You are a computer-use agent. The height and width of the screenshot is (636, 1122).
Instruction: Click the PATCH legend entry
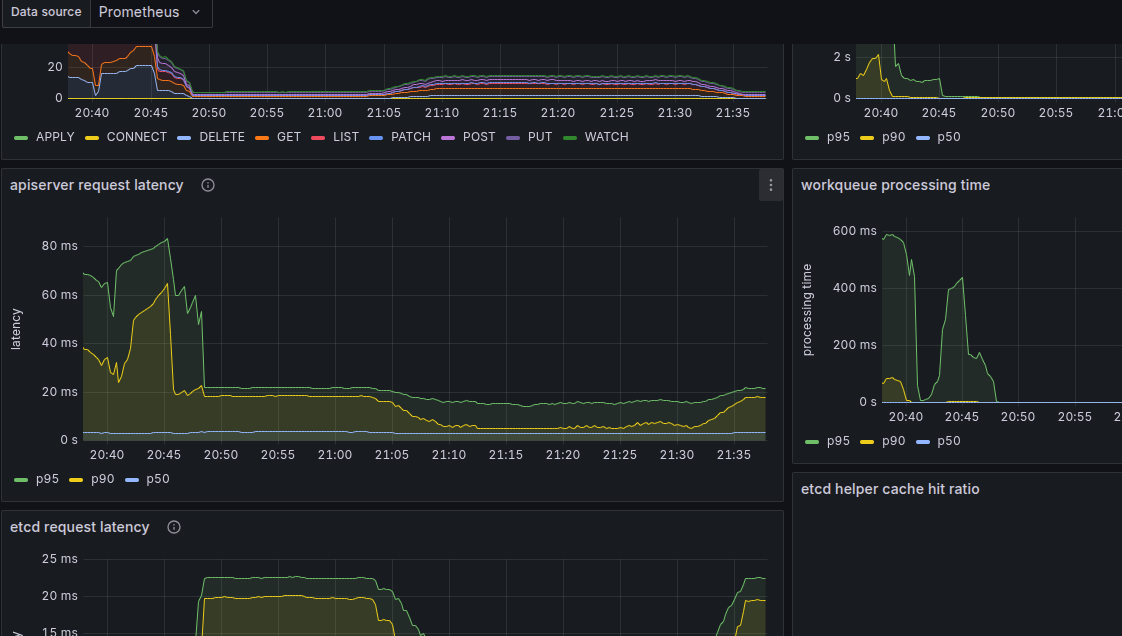point(410,137)
